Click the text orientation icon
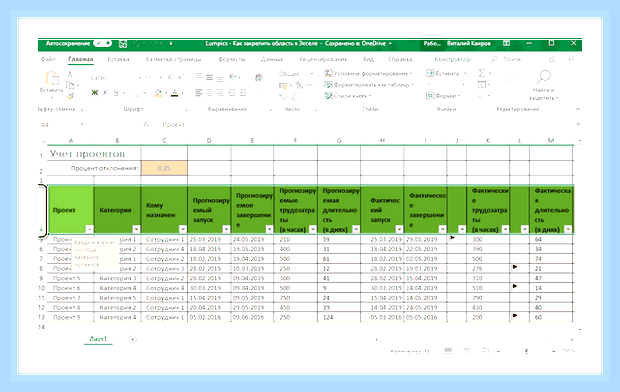Image resolution: width=620 pixels, height=392 pixels. tap(233, 77)
